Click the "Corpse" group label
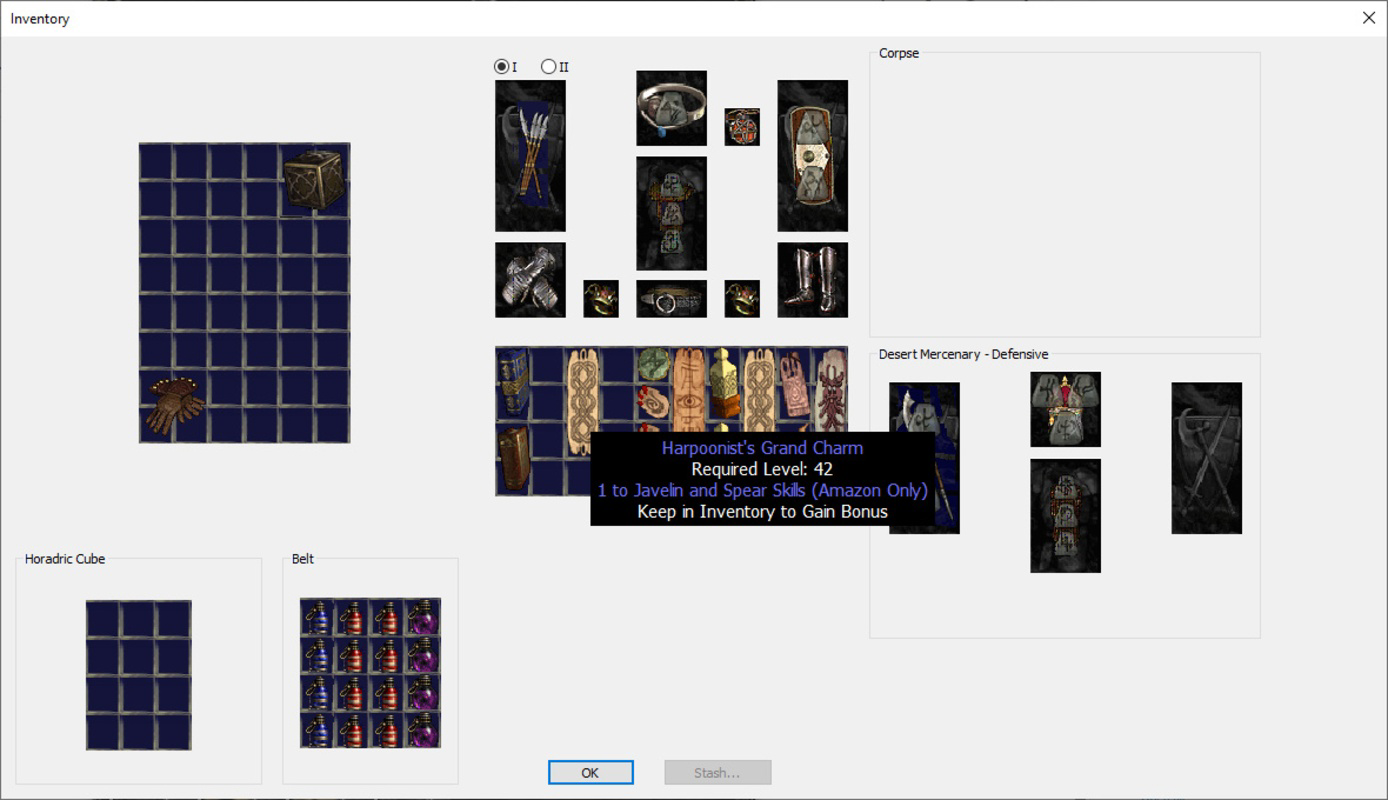Viewport: 1388px width, 800px height. [x=898, y=53]
